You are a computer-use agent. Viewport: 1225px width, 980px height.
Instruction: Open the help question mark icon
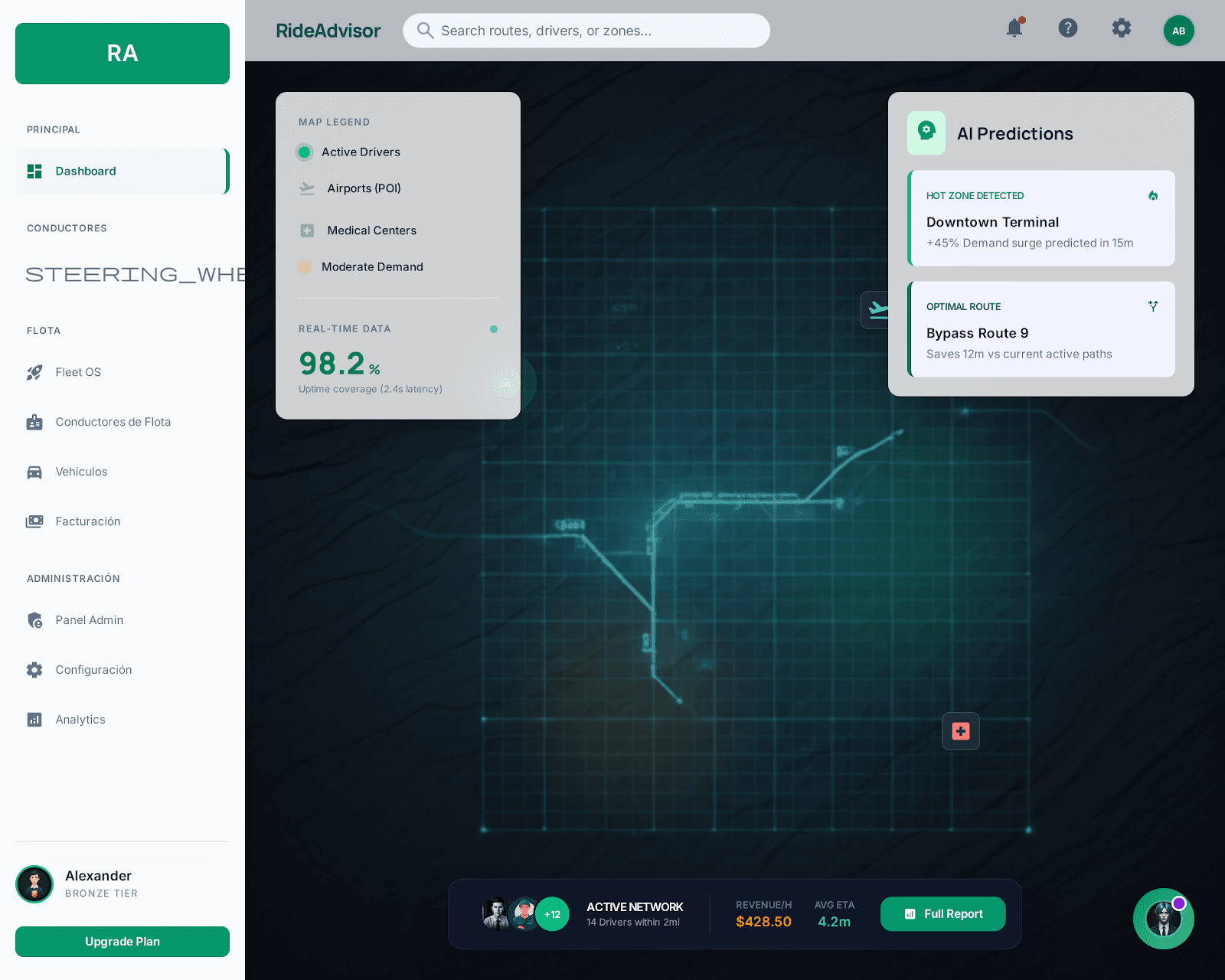pos(1068,28)
